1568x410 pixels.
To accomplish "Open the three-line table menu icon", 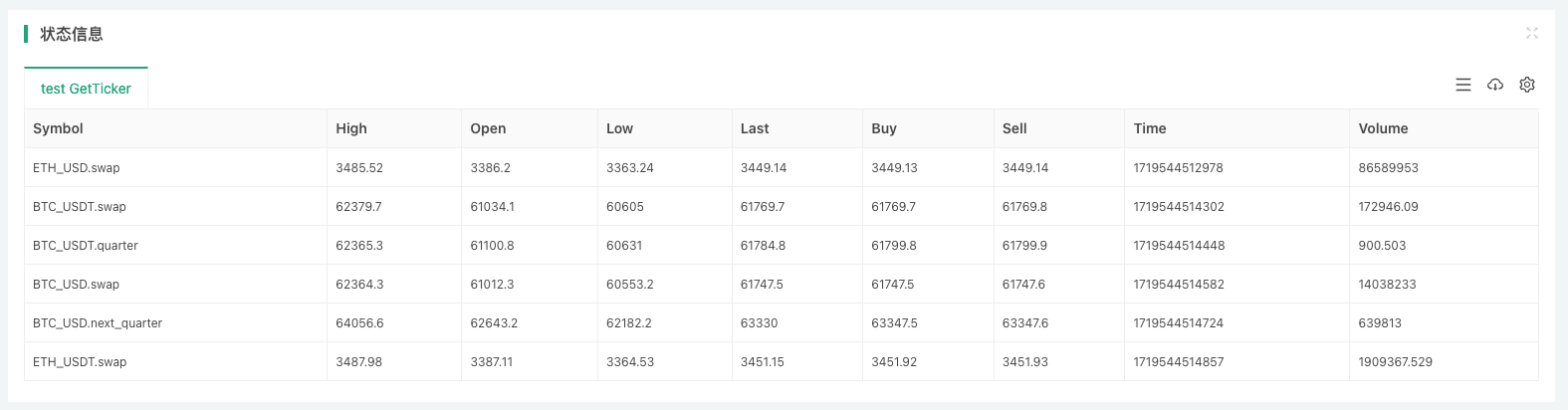I will coord(1463,86).
